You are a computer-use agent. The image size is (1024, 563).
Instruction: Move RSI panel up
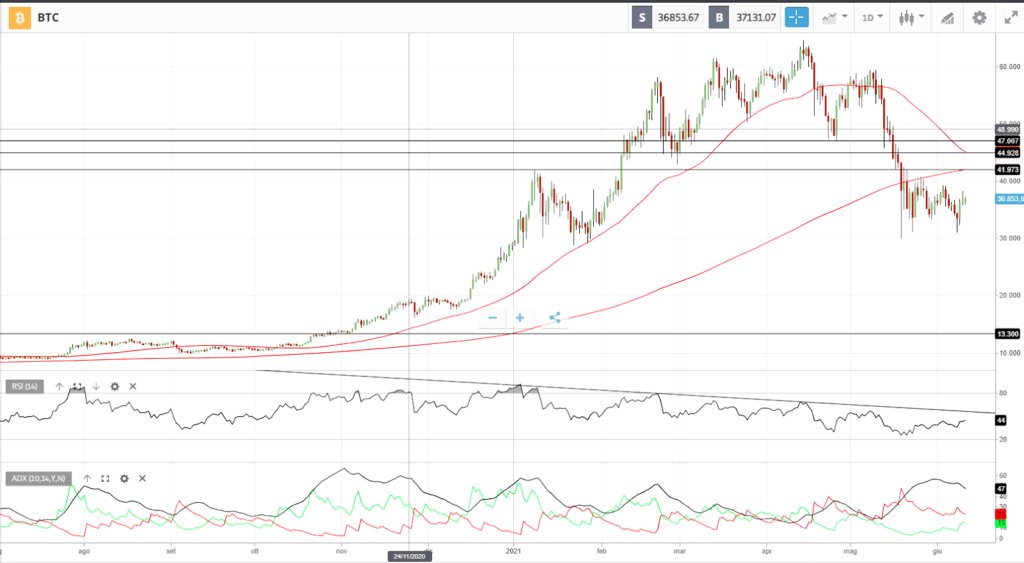click(x=59, y=387)
